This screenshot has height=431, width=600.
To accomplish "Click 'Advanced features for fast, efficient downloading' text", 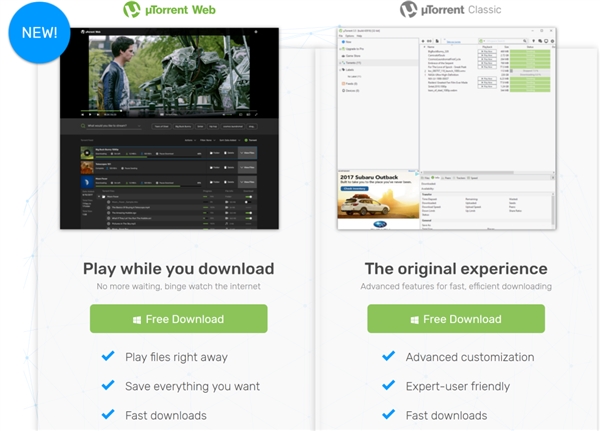I will click(x=456, y=286).
